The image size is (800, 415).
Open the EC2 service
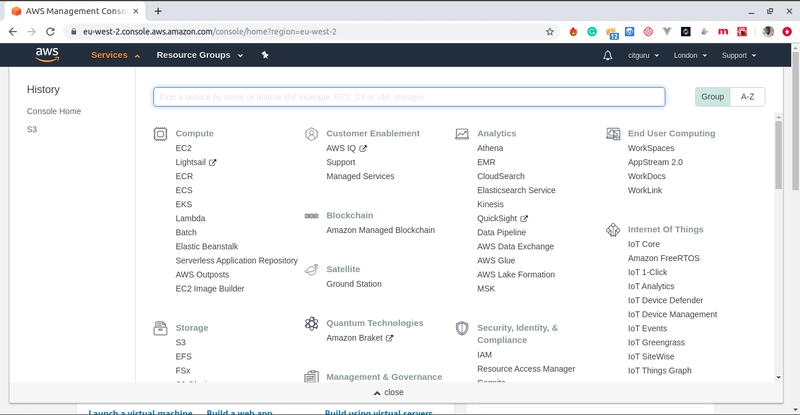coord(184,148)
